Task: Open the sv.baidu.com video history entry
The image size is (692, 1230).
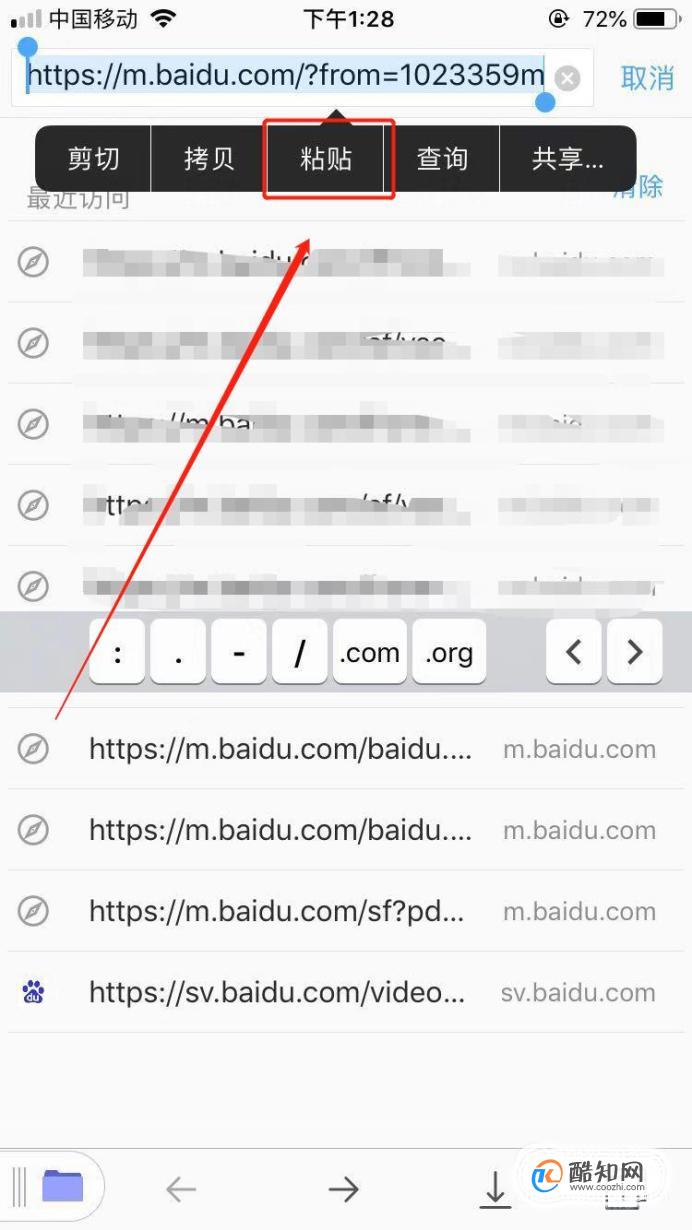Action: 346,992
